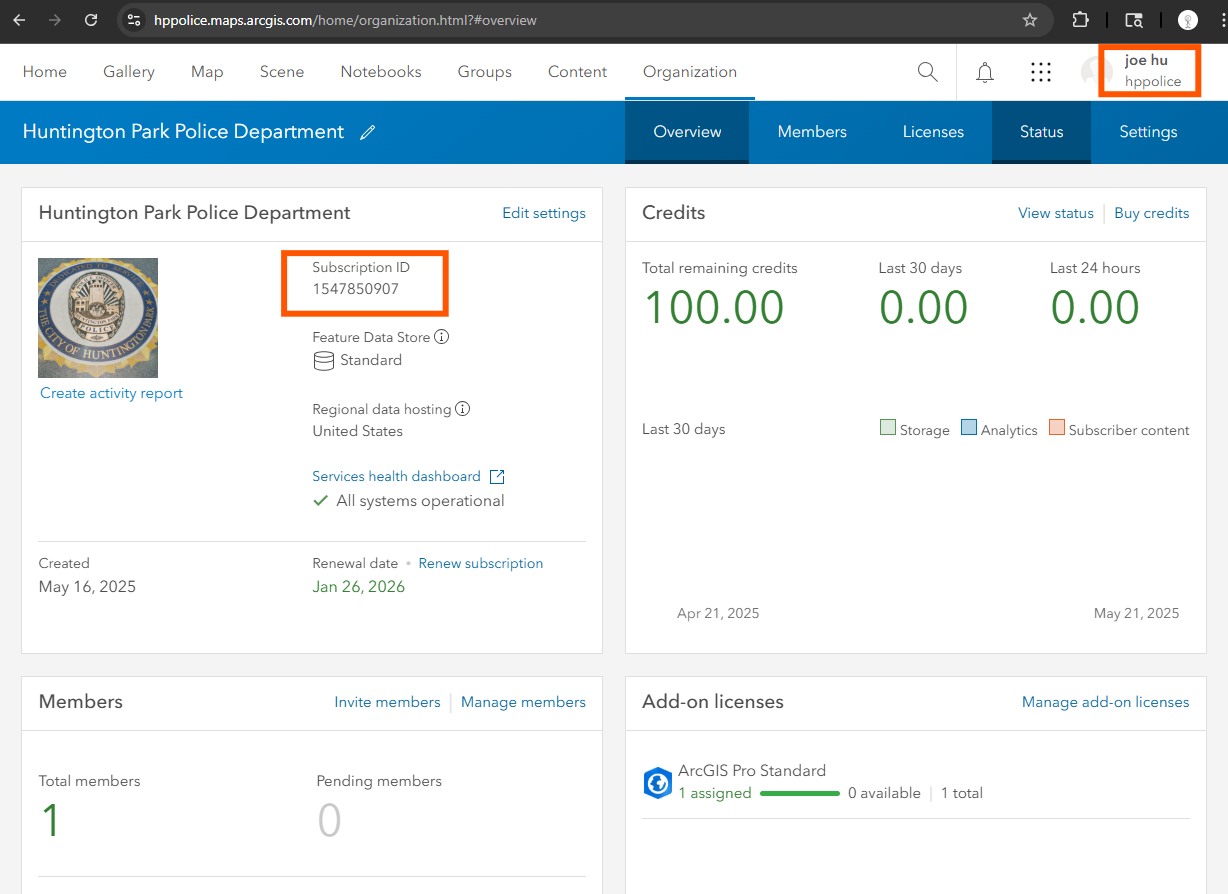Click the ArcGIS Pro Standard license icon
Viewport: 1228px width, 894px height.
[x=657, y=782]
